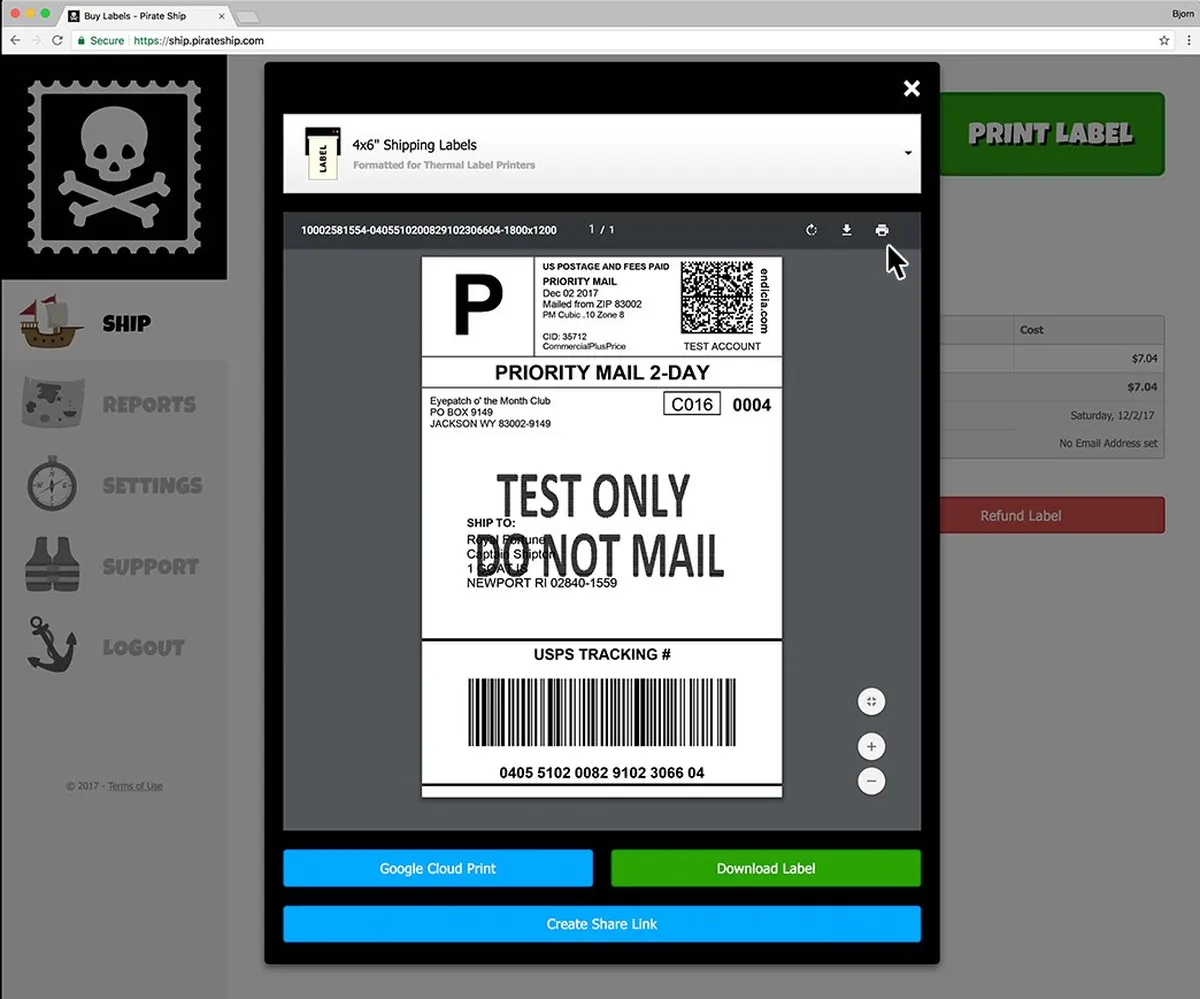Click Create Share Link button

click(x=601, y=924)
